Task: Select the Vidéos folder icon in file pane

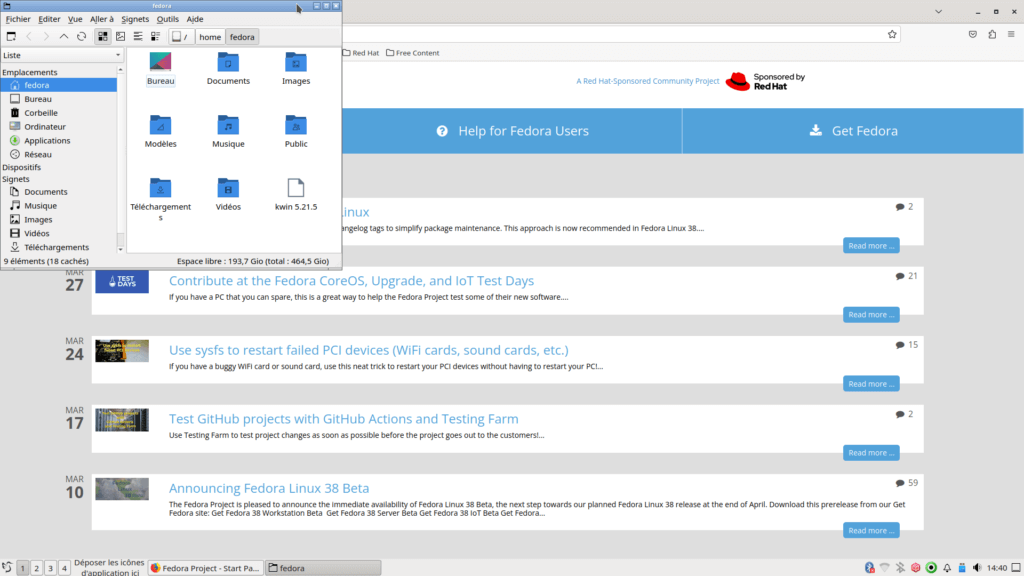Action: point(228,187)
